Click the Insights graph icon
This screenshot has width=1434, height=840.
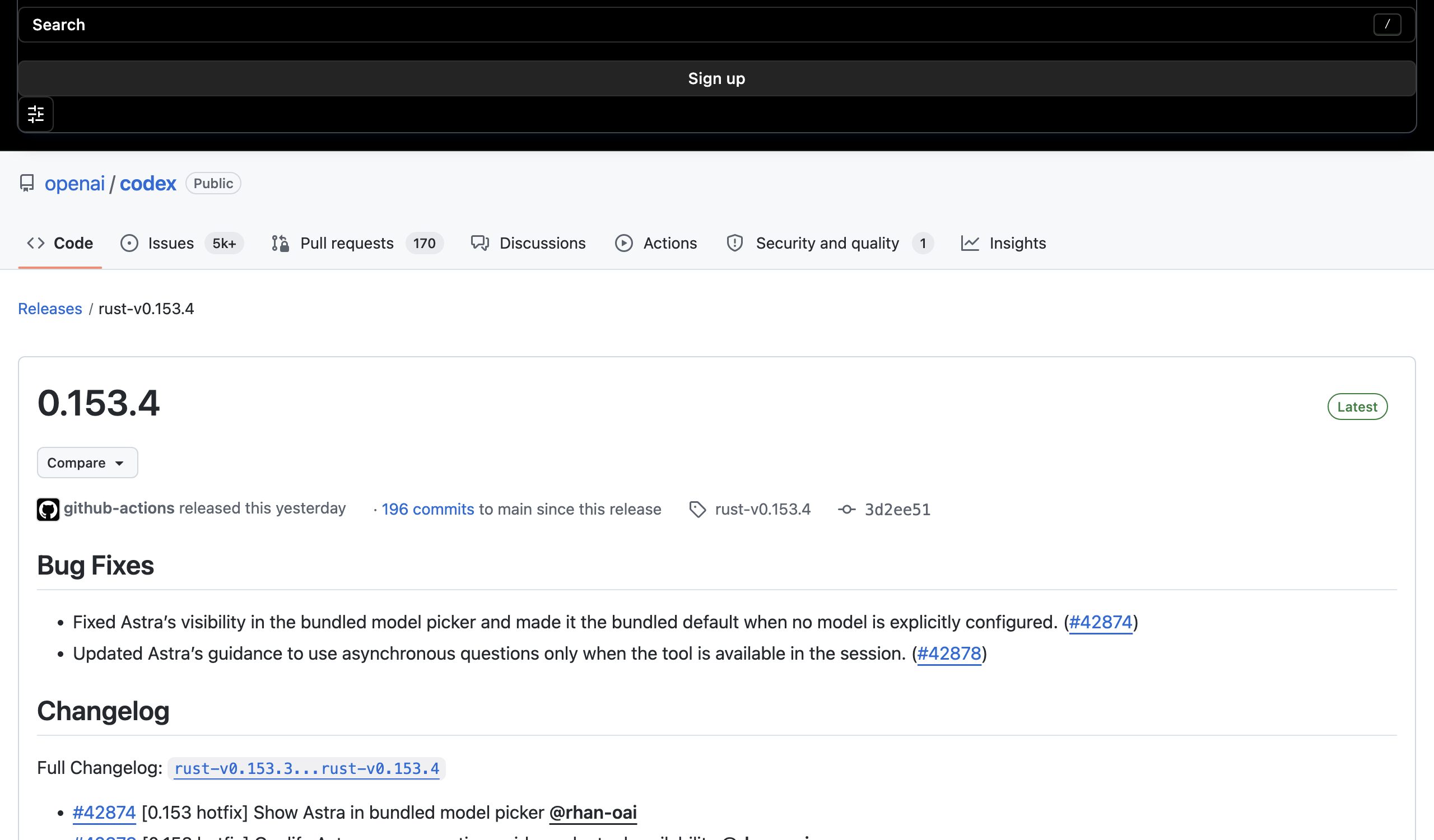point(970,244)
